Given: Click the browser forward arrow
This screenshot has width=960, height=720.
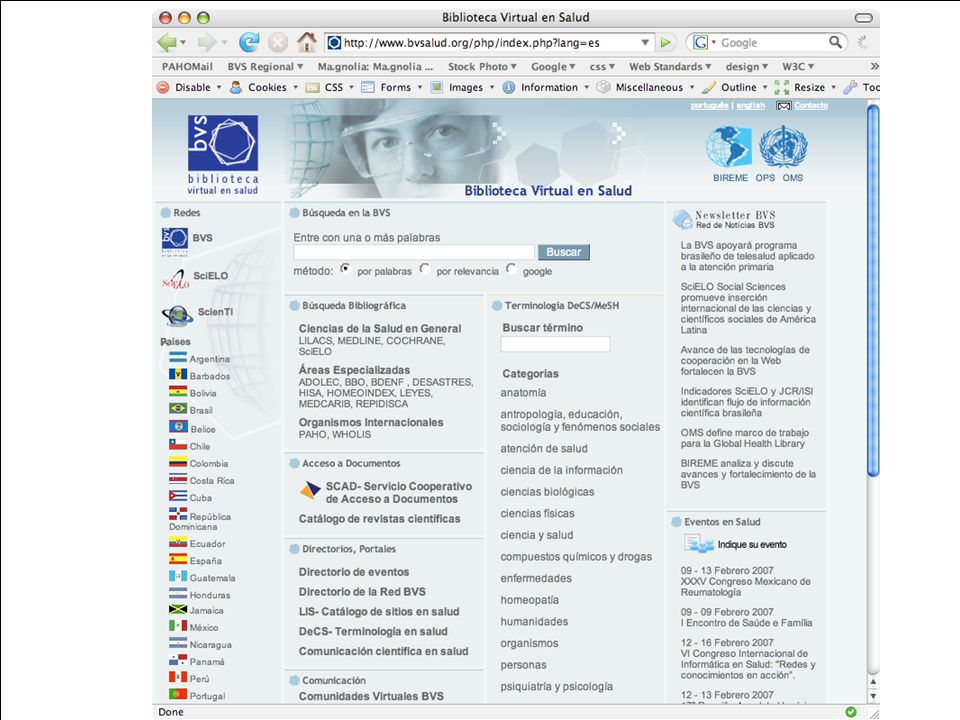Looking at the screenshot, I should pos(207,42).
